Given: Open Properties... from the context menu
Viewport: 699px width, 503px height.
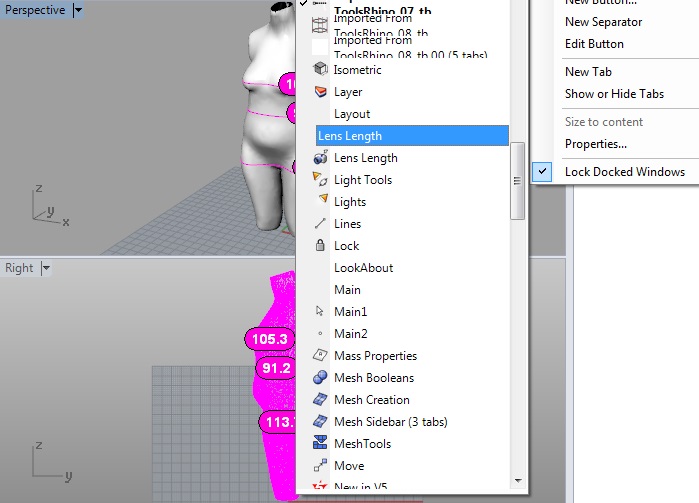Looking at the screenshot, I should coord(596,144).
